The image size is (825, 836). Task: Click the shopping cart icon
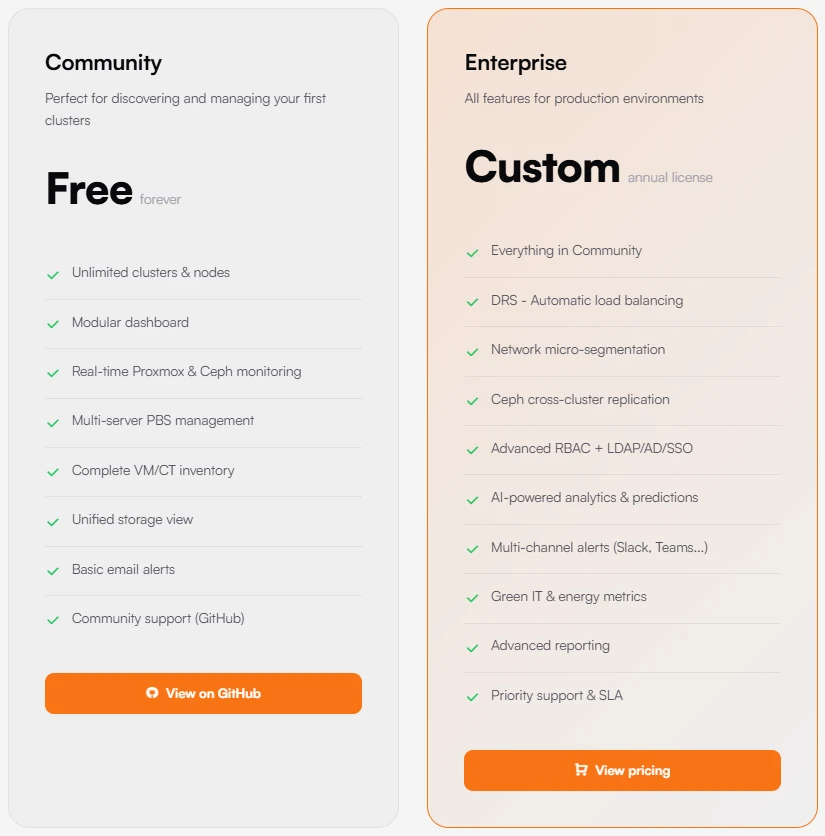coord(581,770)
